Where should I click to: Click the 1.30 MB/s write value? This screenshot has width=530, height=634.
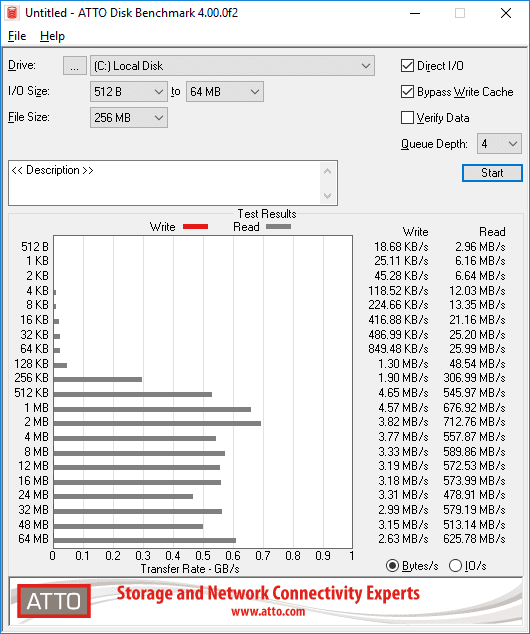pyautogui.click(x=403, y=363)
